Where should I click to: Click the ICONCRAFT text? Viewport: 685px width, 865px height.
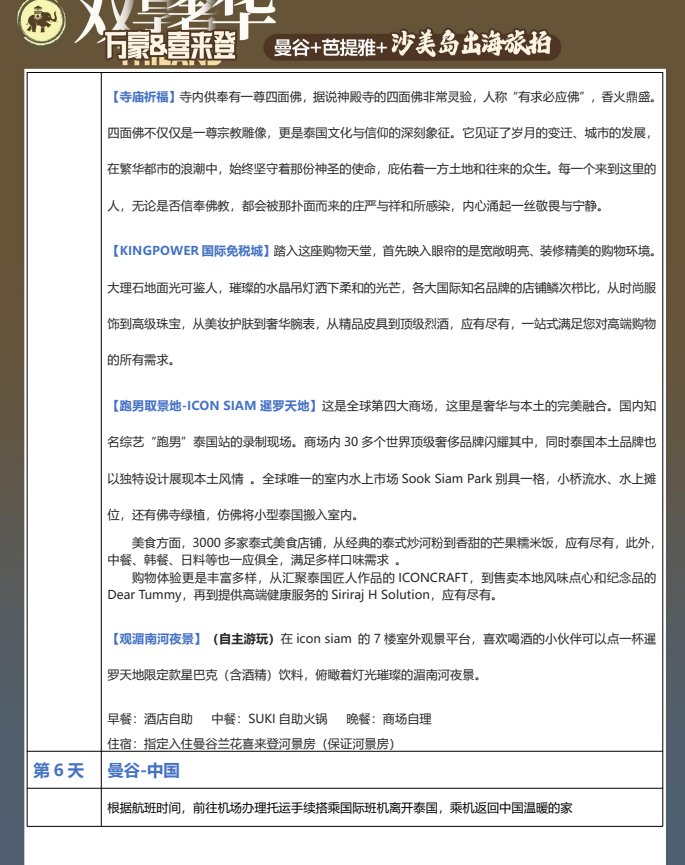(433, 578)
